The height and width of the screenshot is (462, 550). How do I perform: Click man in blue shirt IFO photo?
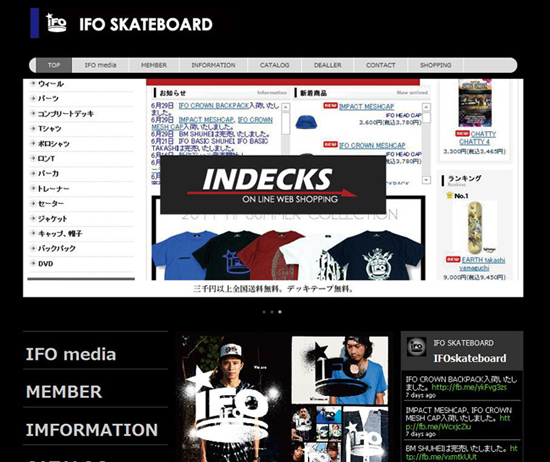pos(340,370)
